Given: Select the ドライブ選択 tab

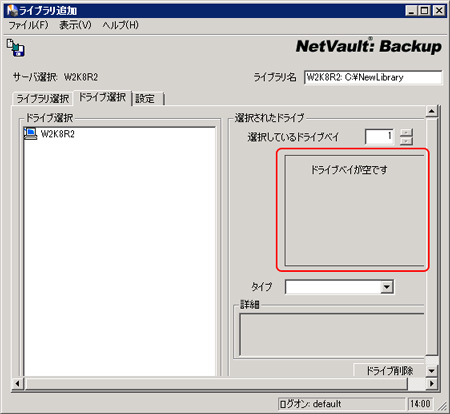Looking at the screenshot, I should click(x=102, y=97).
